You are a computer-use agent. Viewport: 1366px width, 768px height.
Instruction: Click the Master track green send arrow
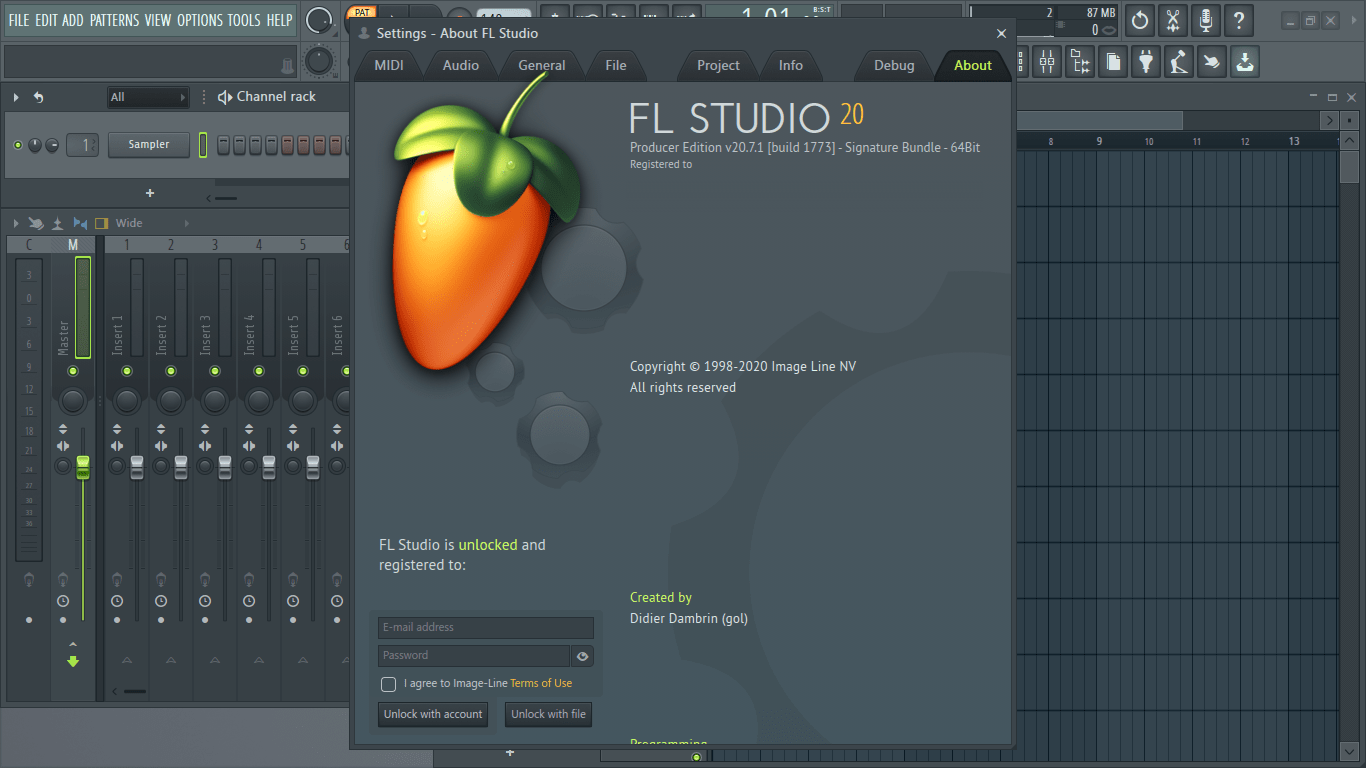[x=73, y=661]
